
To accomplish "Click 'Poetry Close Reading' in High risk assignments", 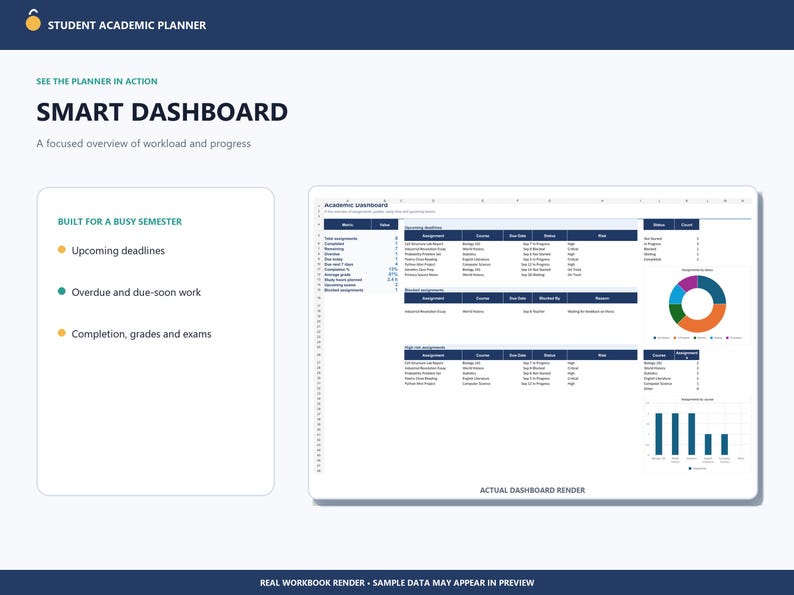I will (421, 379).
